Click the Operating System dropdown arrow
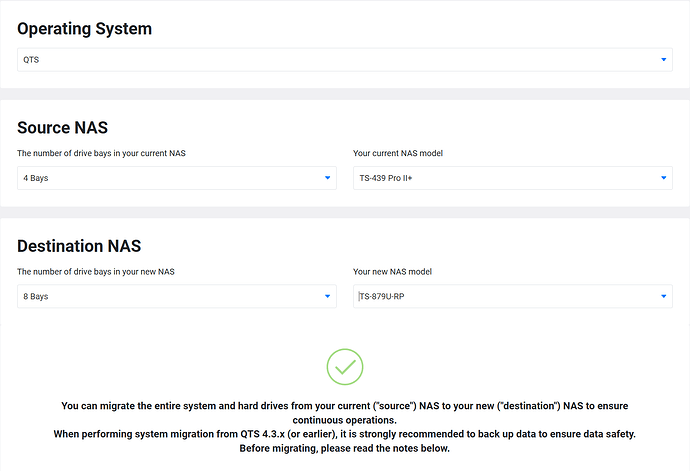 point(664,59)
